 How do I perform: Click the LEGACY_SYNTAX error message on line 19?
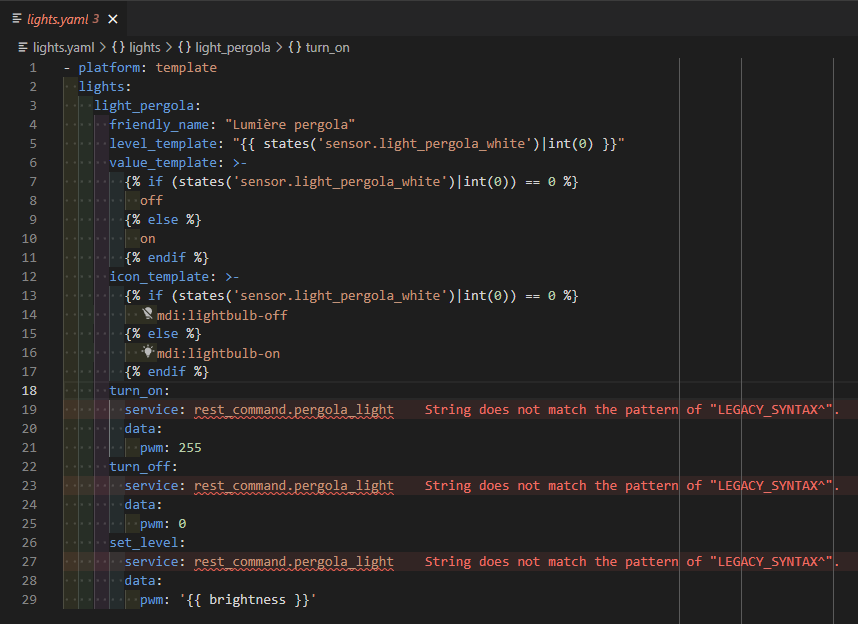tap(632, 410)
